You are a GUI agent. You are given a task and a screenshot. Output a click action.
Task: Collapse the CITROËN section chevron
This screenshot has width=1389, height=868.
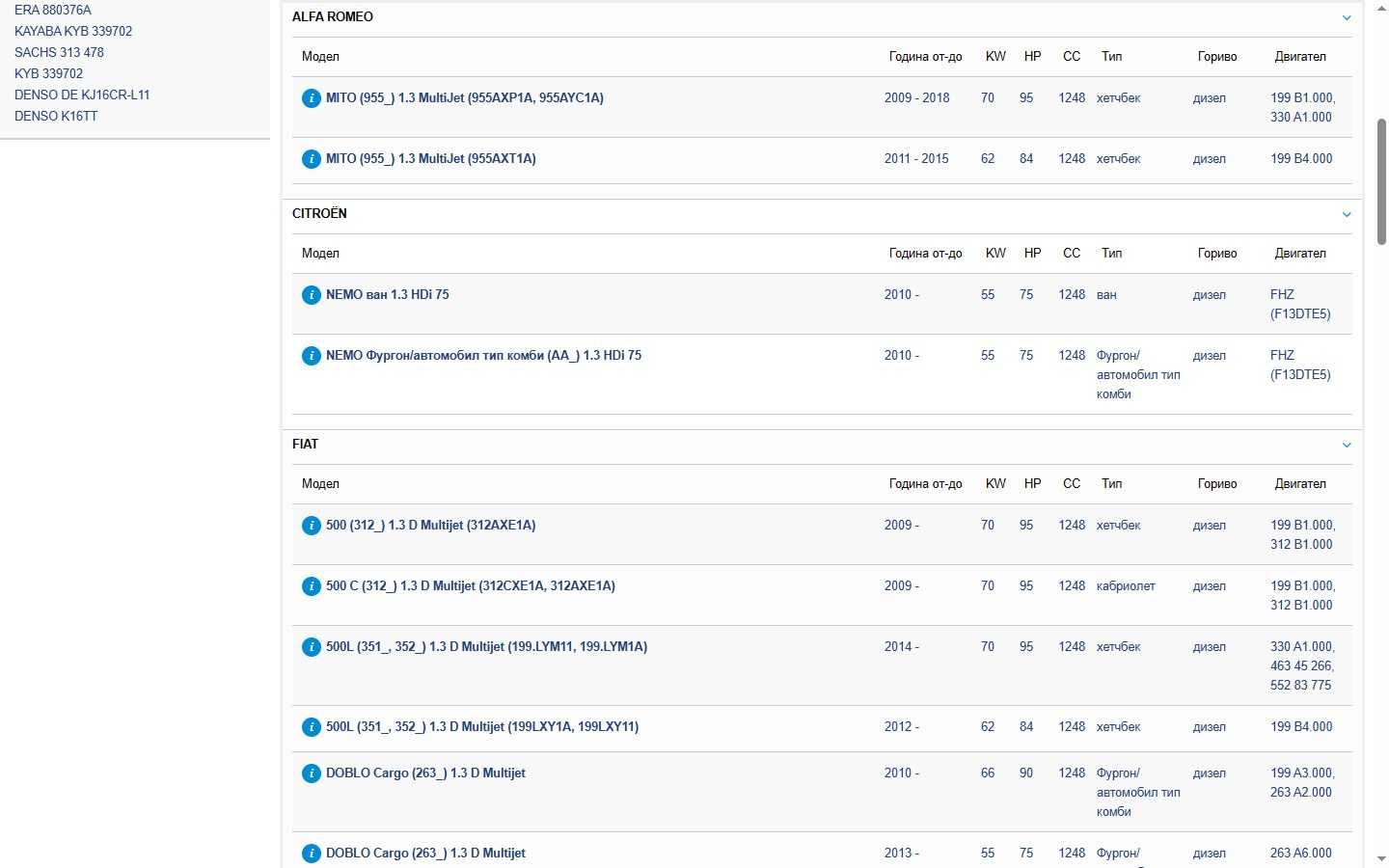(1347, 214)
